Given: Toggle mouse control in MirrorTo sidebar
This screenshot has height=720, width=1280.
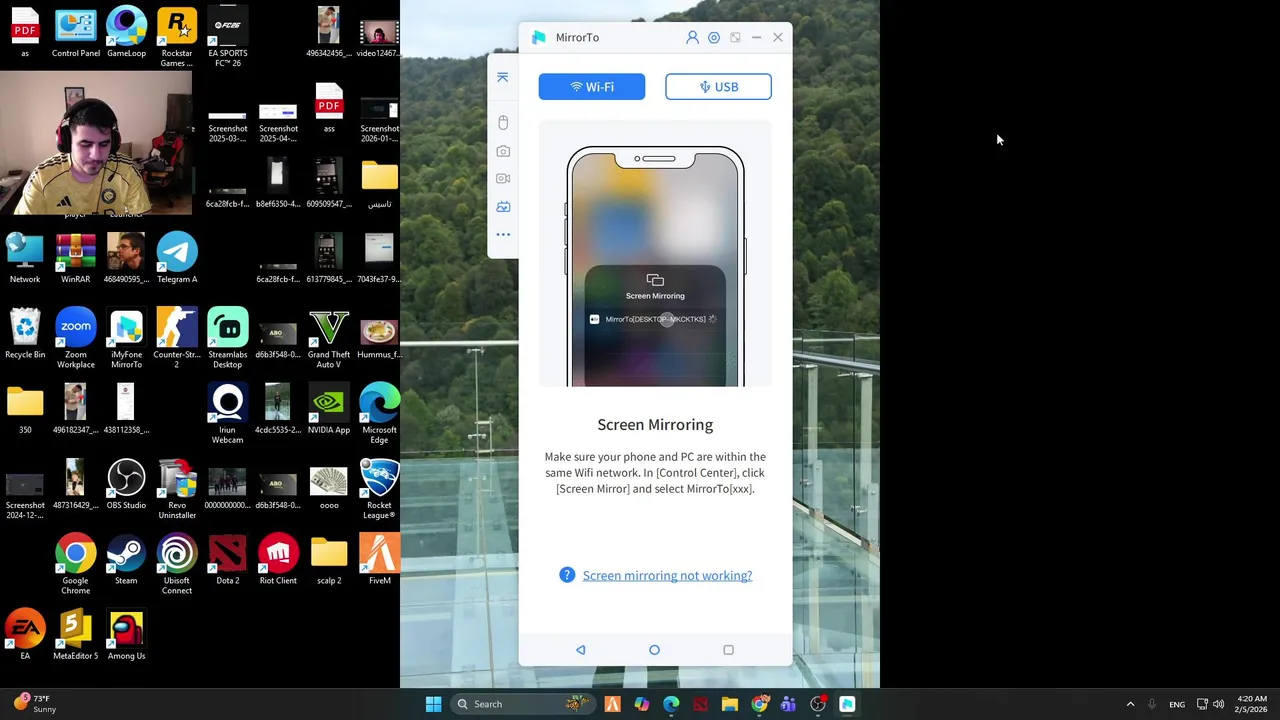Looking at the screenshot, I should [503, 122].
